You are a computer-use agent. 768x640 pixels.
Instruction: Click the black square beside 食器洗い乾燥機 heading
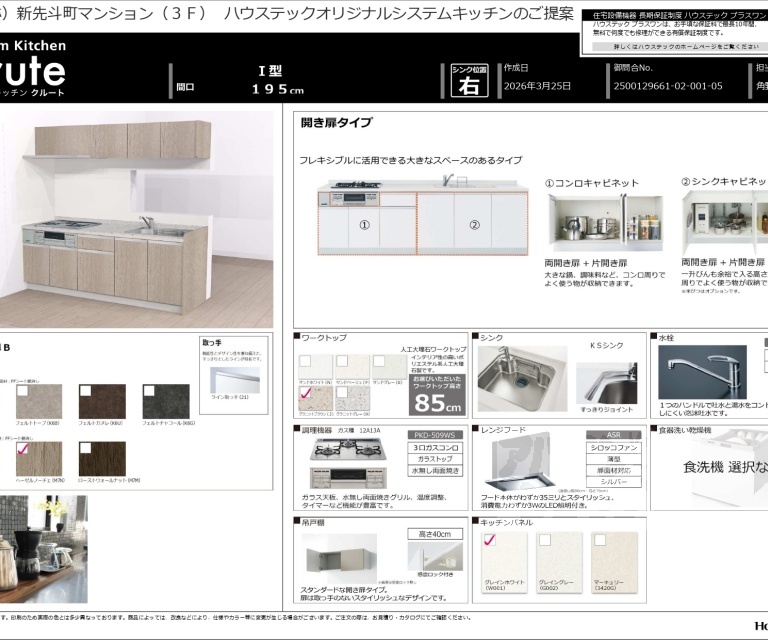coord(653,428)
